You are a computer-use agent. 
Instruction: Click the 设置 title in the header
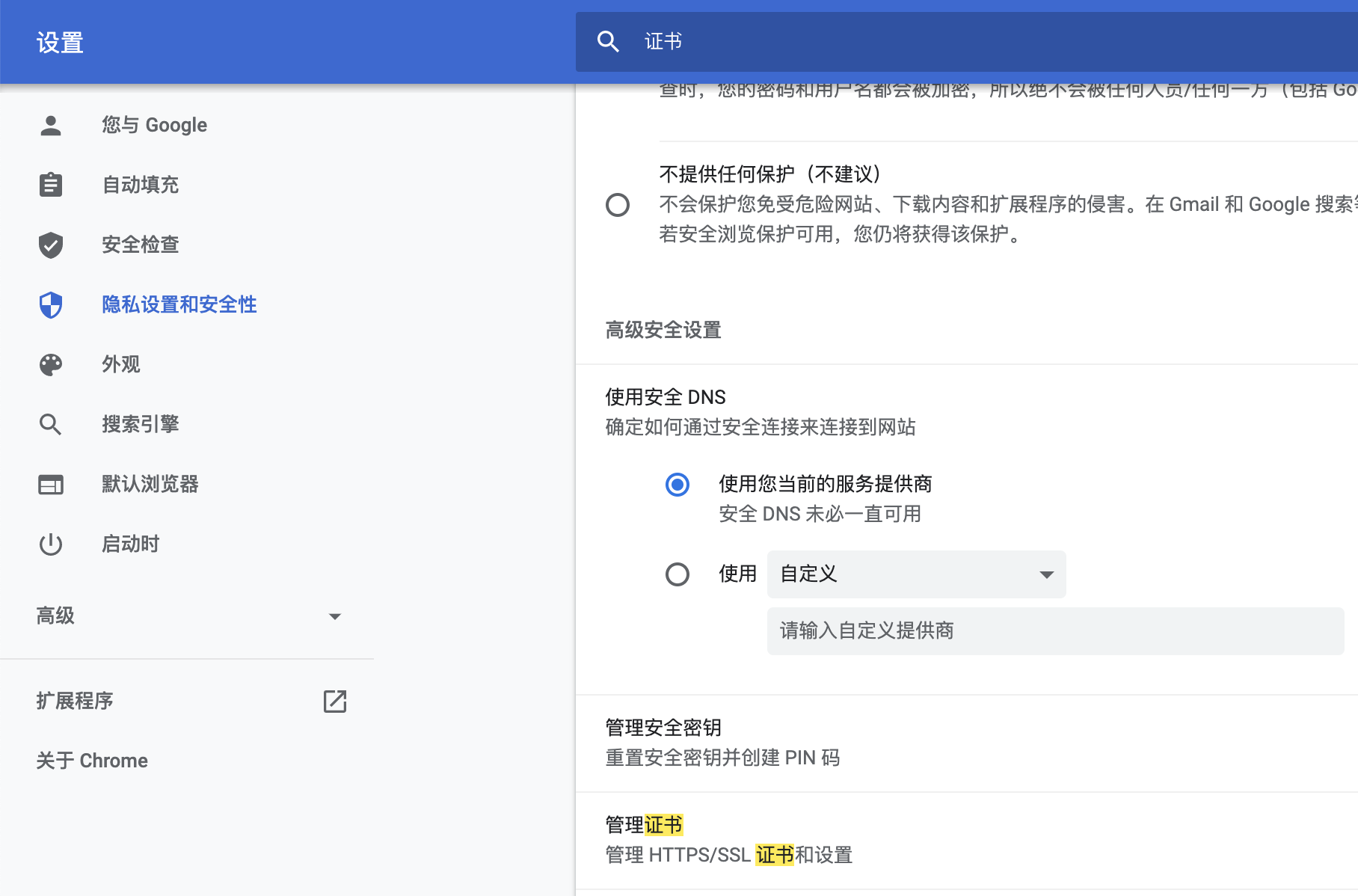tap(60, 43)
